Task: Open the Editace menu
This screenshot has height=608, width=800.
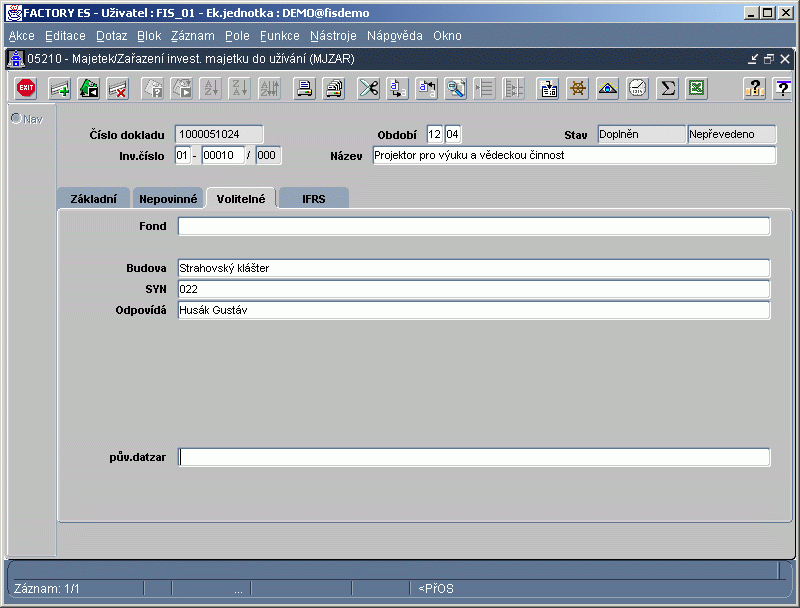Action: click(65, 36)
